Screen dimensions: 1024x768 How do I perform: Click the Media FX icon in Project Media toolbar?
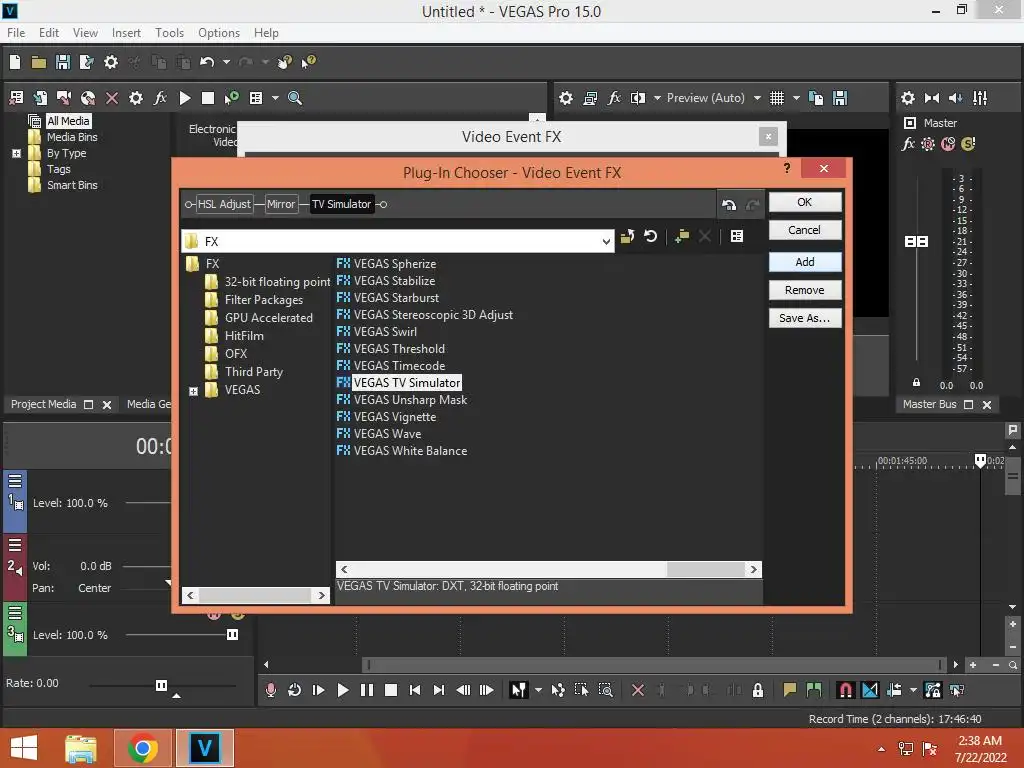(160, 98)
